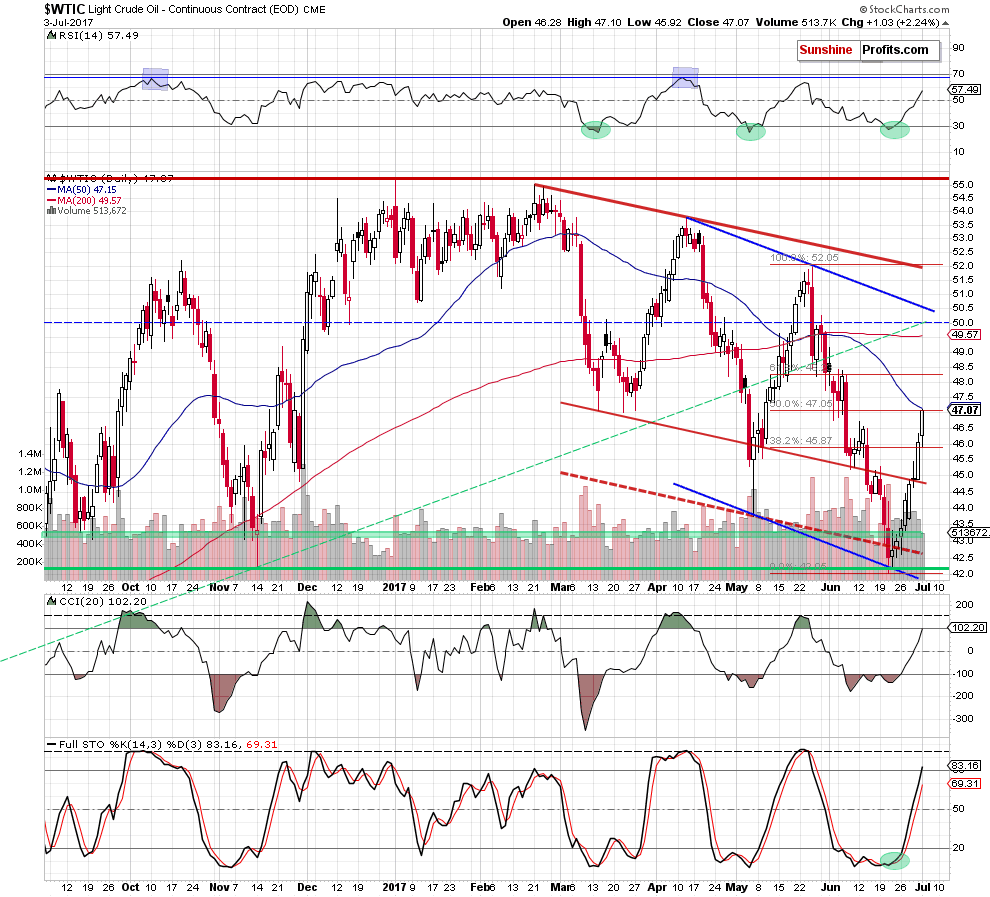Click the 69.31 stochastic value tag at right axis

tap(965, 783)
